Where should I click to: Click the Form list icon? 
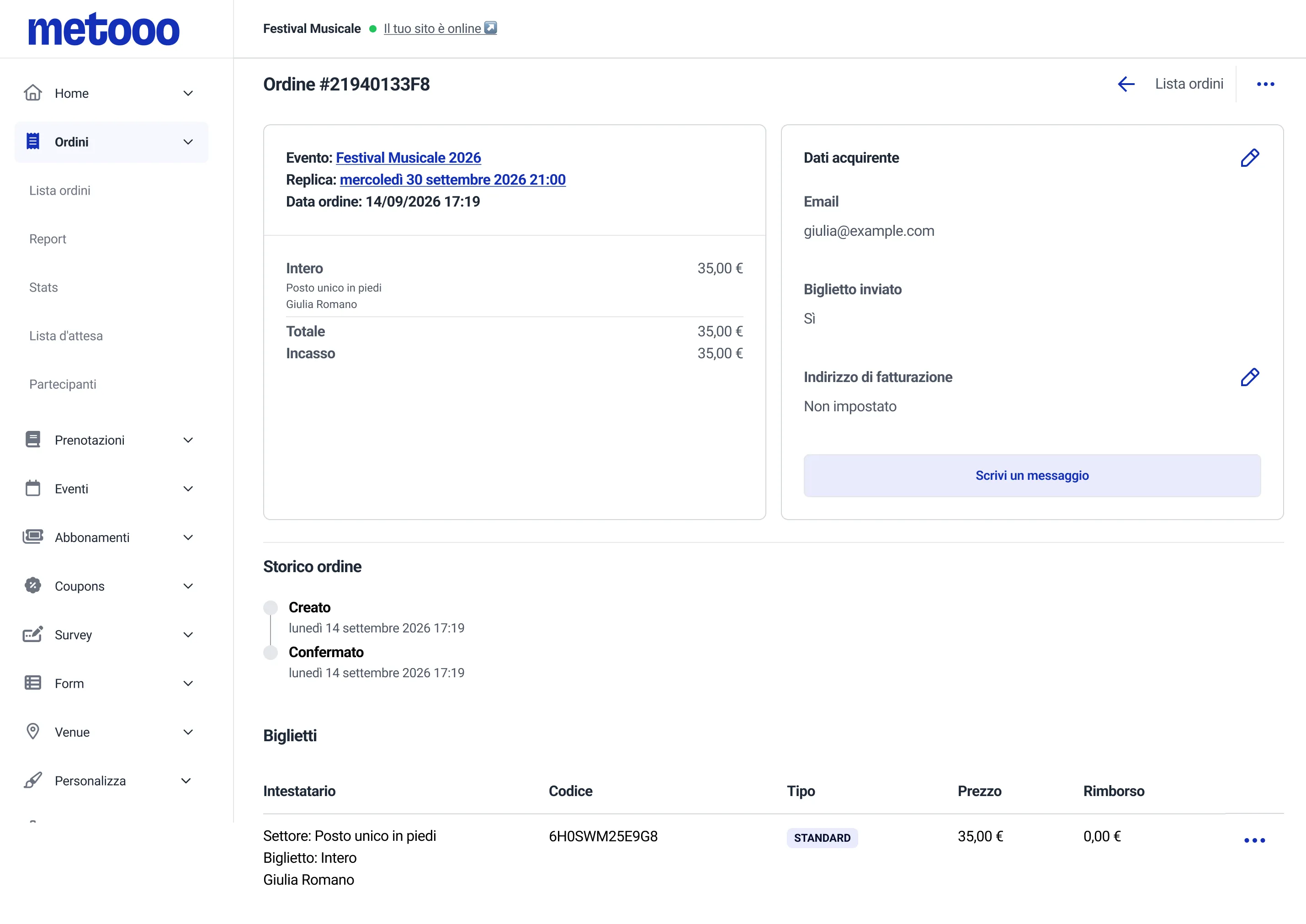33,683
